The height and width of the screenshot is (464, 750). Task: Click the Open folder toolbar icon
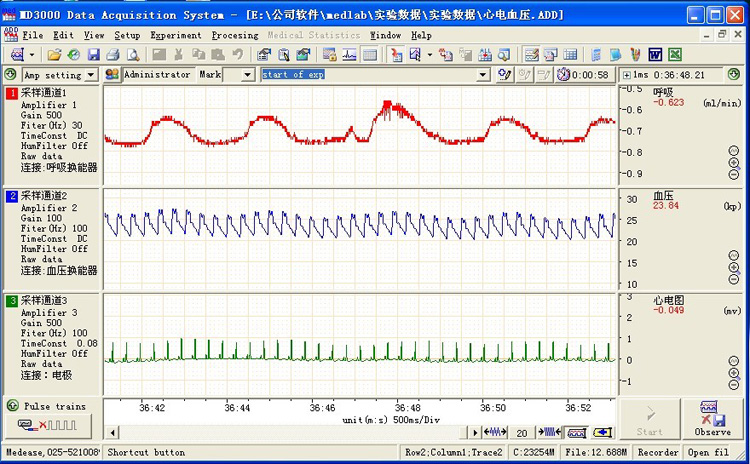pyautogui.click(x=55, y=54)
